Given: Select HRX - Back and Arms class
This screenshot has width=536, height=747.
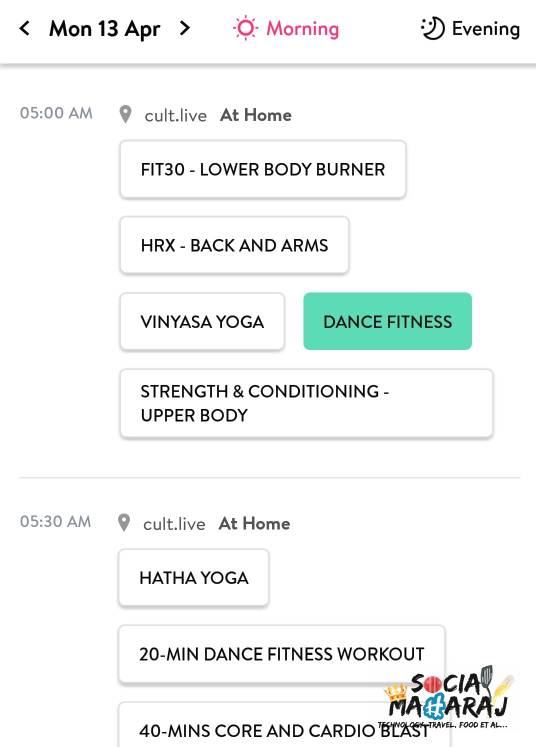Looking at the screenshot, I should 234,245.
